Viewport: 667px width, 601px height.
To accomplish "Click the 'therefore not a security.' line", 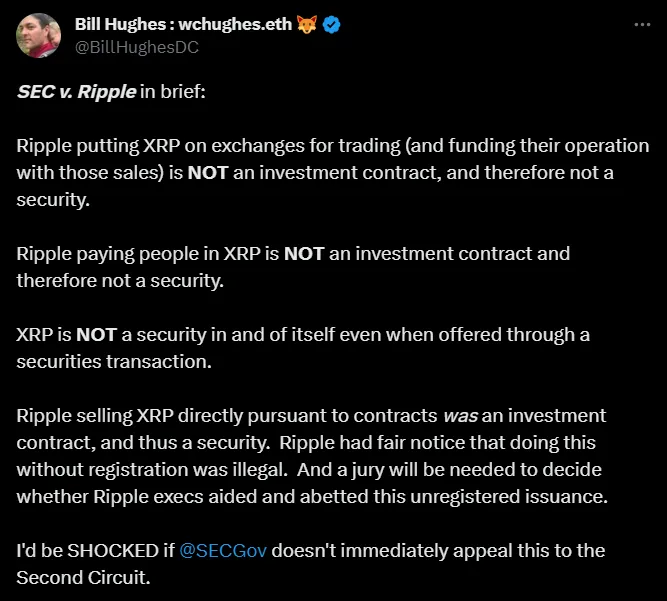I will [x=120, y=281].
